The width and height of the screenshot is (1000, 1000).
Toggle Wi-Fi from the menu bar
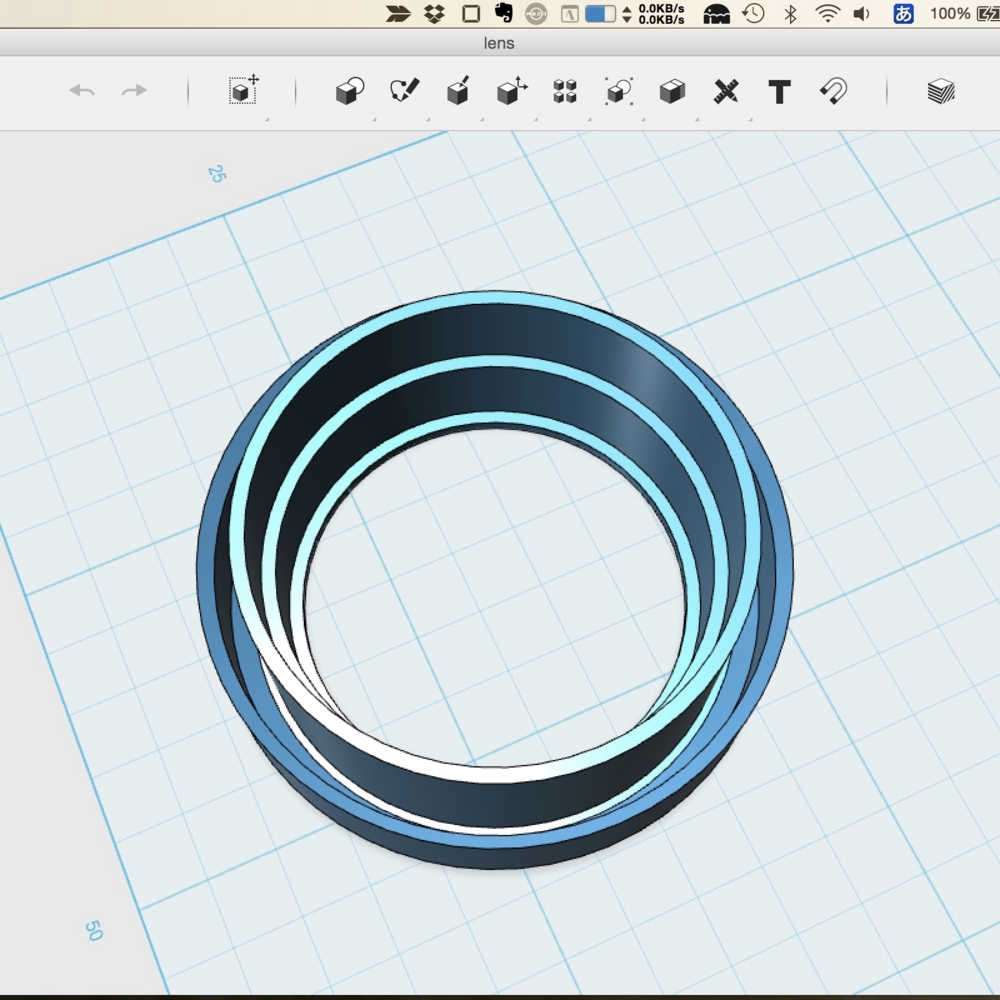coord(827,14)
